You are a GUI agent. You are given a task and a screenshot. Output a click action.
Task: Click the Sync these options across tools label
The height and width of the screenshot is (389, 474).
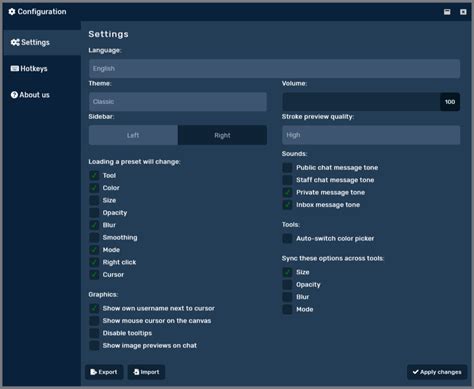pos(333,258)
